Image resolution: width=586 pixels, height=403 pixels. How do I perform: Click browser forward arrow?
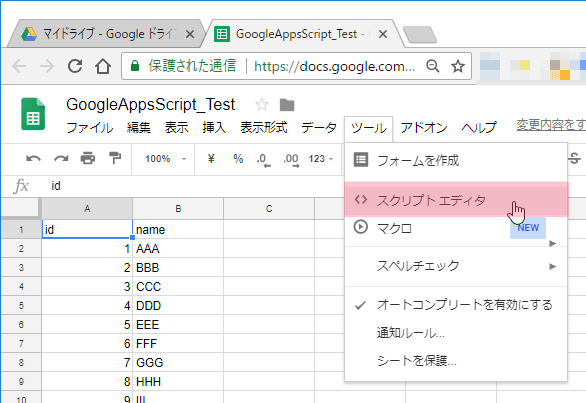[x=47, y=67]
